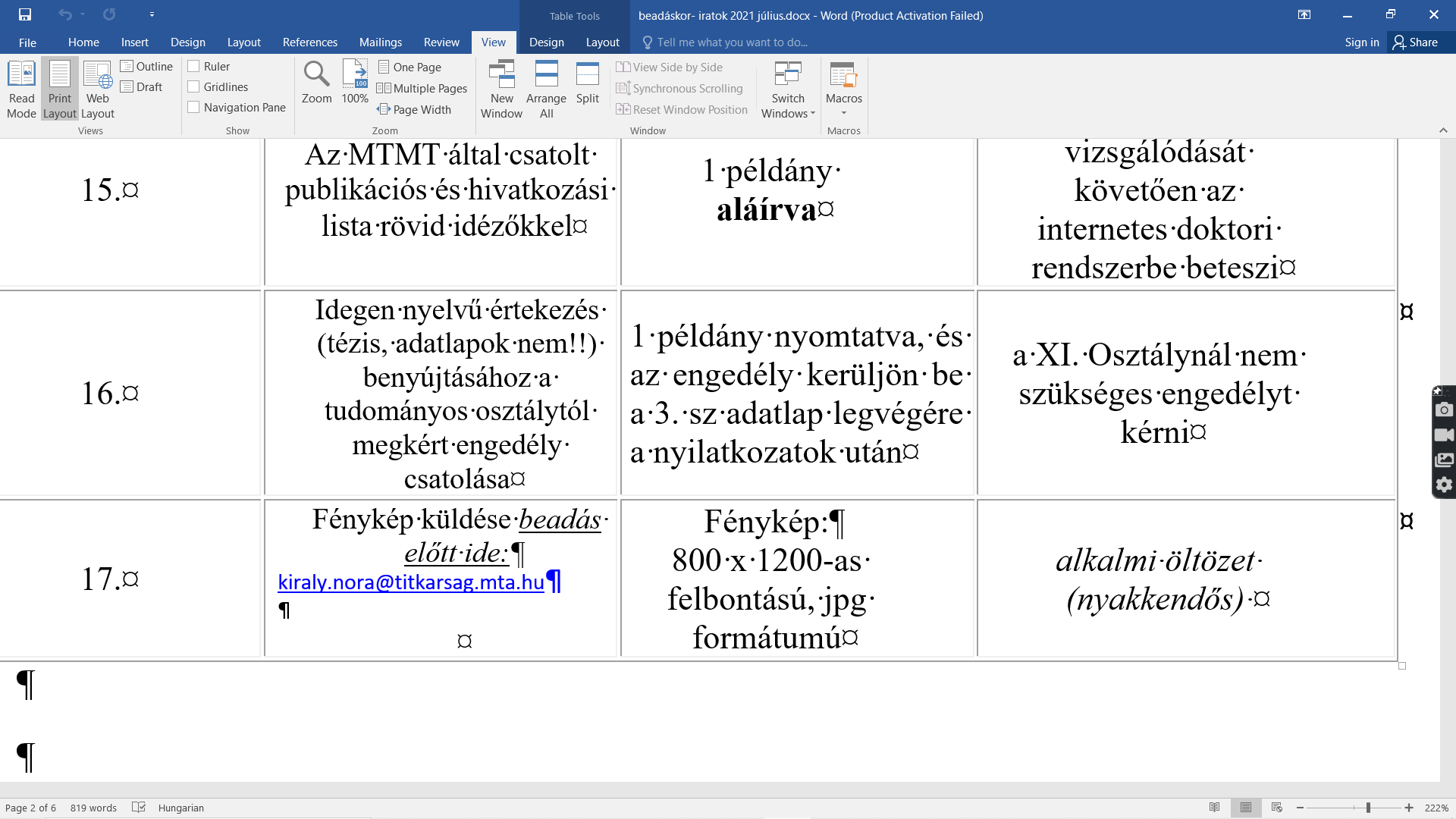Choose One Page zoom

point(409,67)
